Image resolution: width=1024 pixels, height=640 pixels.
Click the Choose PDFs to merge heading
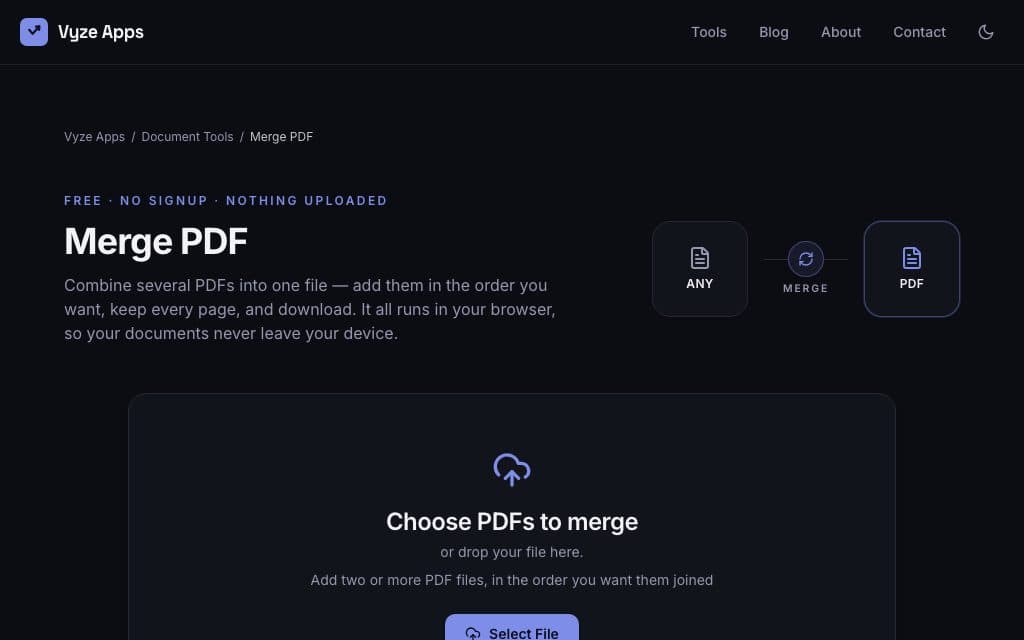tap(511, 522)
